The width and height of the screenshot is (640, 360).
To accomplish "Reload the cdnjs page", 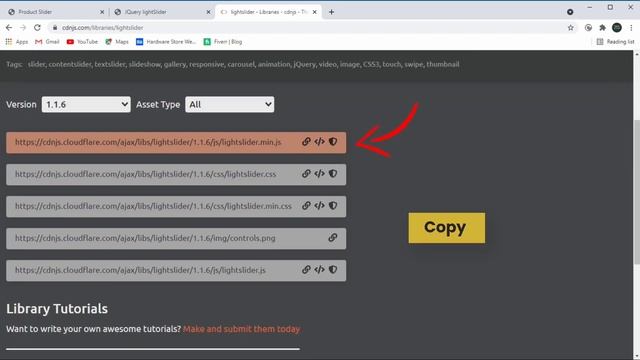I will (37, 27).
